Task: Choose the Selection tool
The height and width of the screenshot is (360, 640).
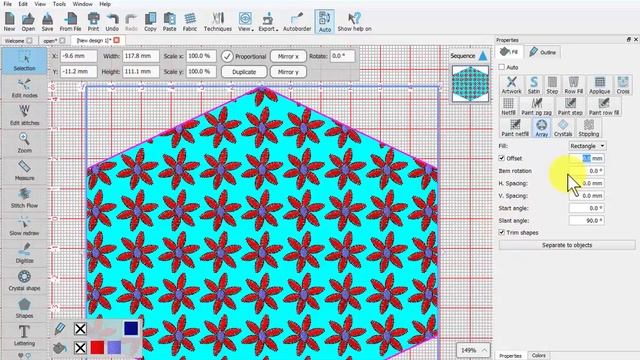Action: [x=24, y=61]
